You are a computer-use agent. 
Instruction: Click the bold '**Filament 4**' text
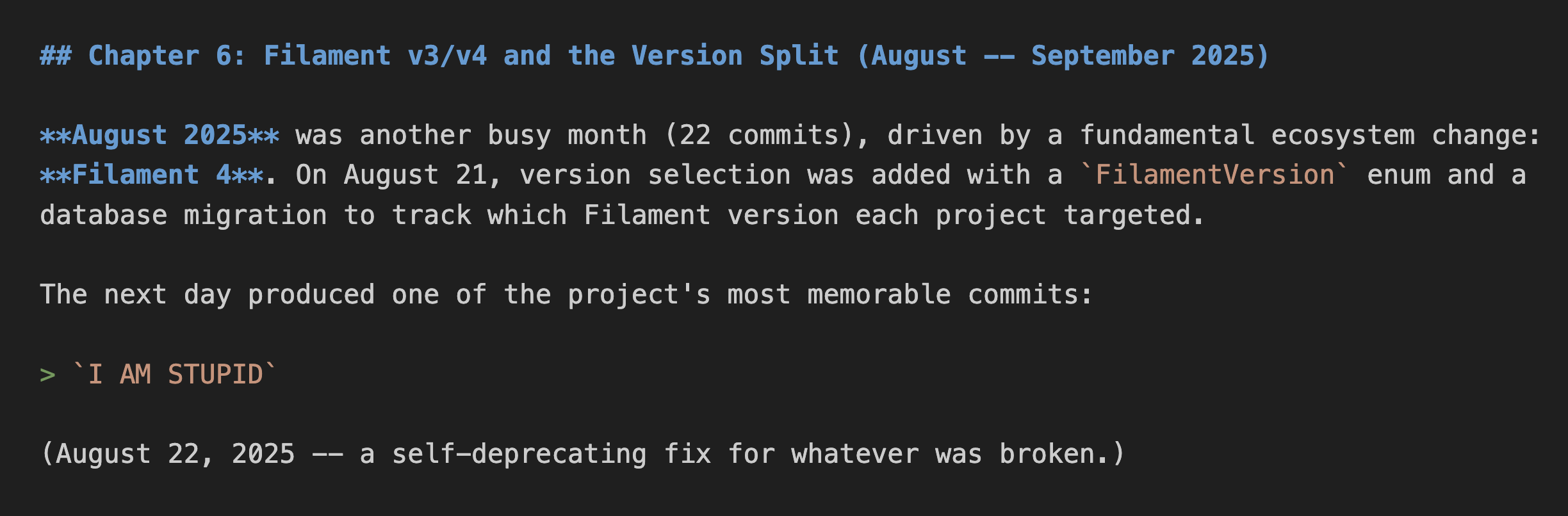tap(151, 175)
